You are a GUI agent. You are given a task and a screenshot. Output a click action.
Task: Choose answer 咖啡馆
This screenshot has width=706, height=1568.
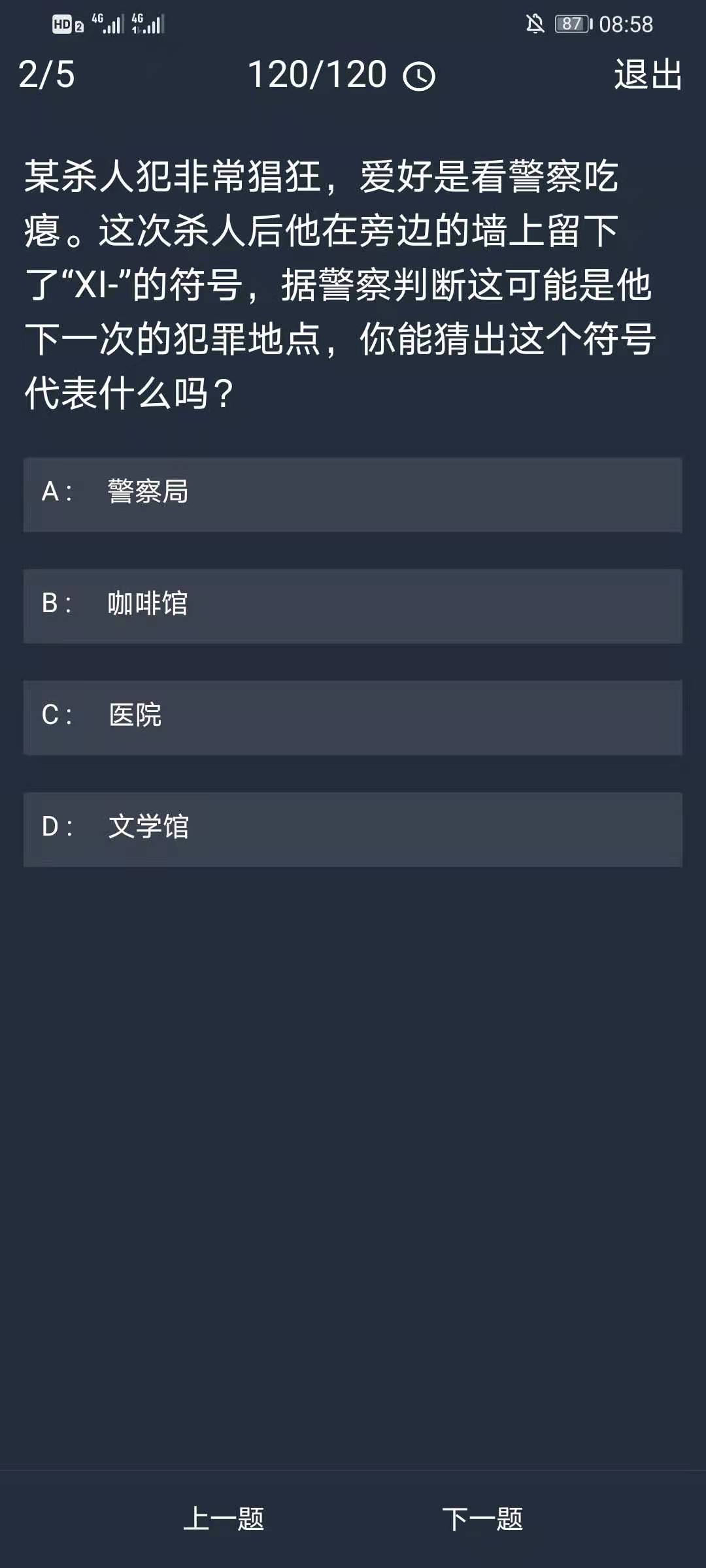click(x=353, y=606)
